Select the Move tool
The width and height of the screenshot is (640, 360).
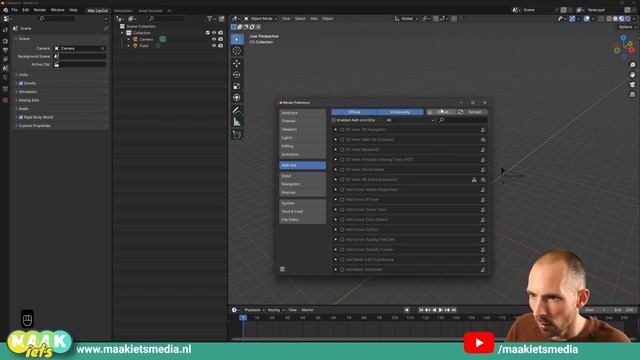tap(237, 63)
